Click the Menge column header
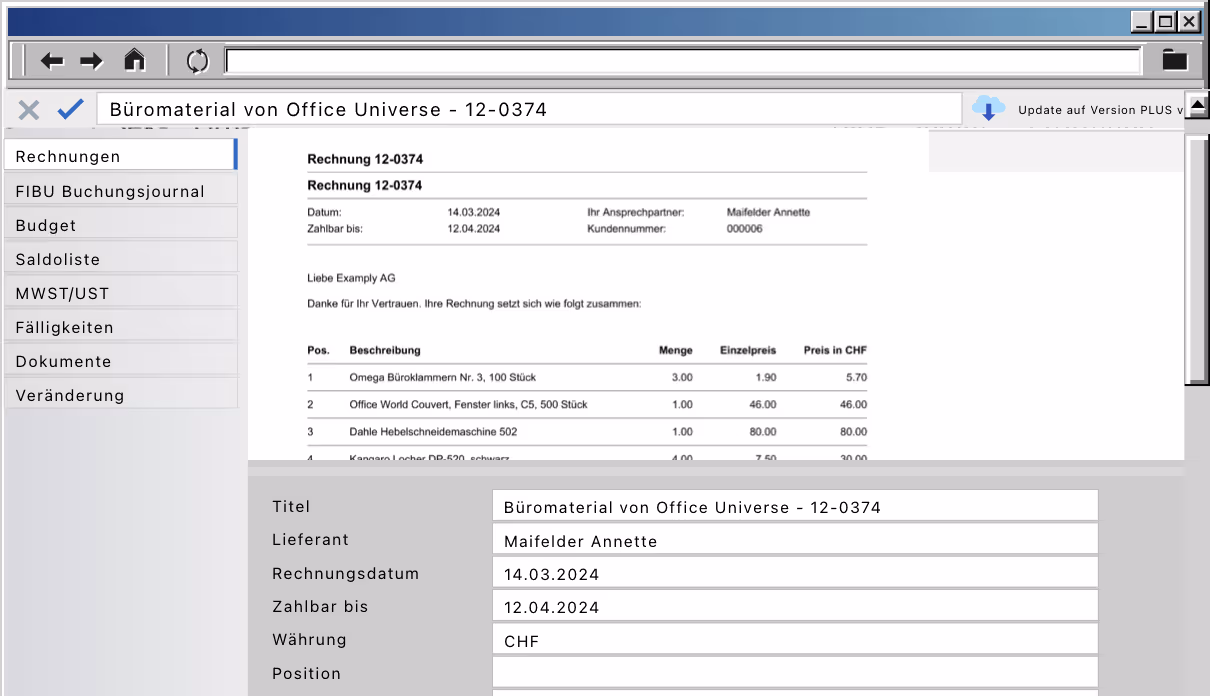The width and height of the screenshot is (1210, 696). pyautogui.click(x=676, y=350)
